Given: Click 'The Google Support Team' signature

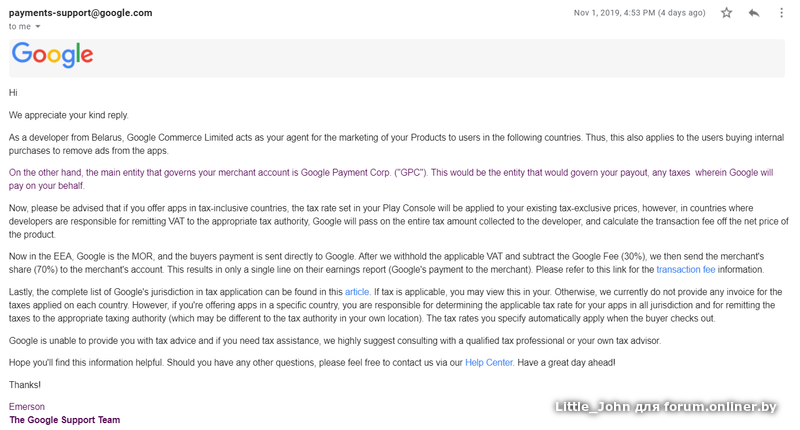Looking at the screenshot, I should (64, 420).
